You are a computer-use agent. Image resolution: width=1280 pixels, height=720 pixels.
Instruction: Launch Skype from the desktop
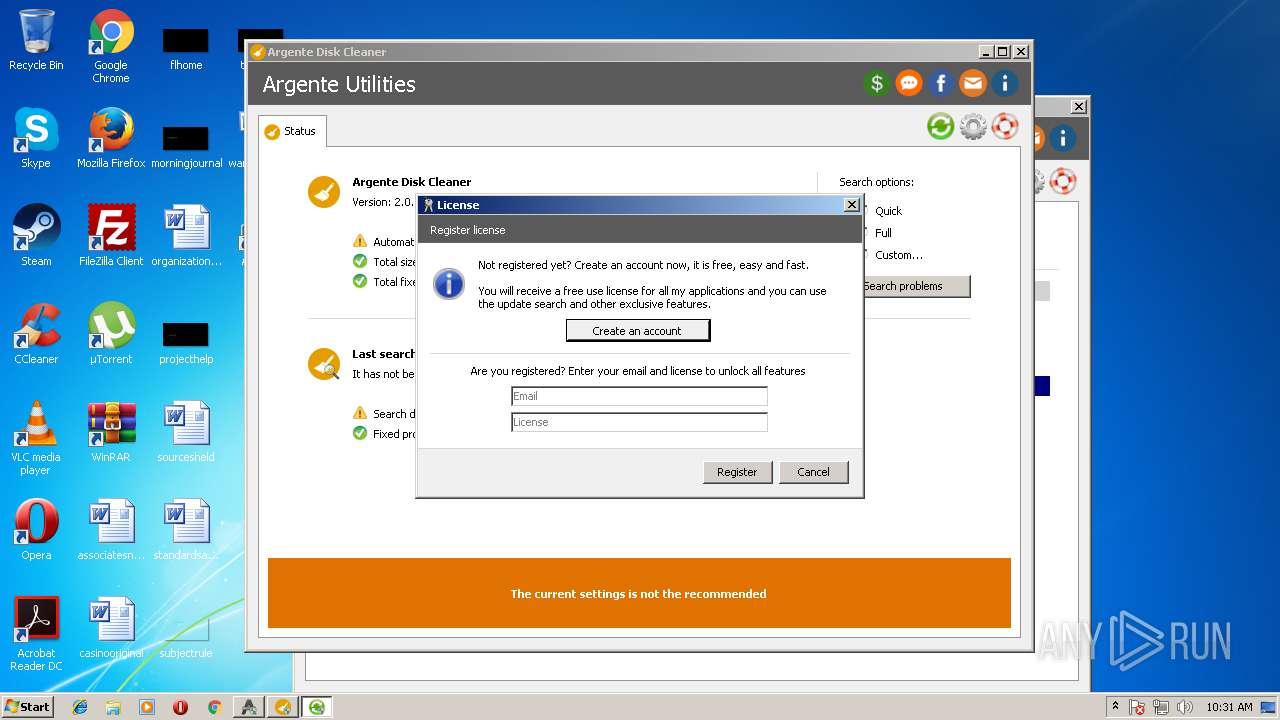point(36,138)
